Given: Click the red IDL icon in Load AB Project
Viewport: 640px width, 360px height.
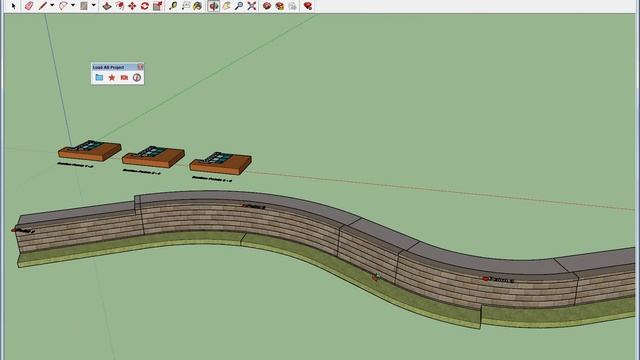Looking at the screenshot, I should click(x=124, y=77).
